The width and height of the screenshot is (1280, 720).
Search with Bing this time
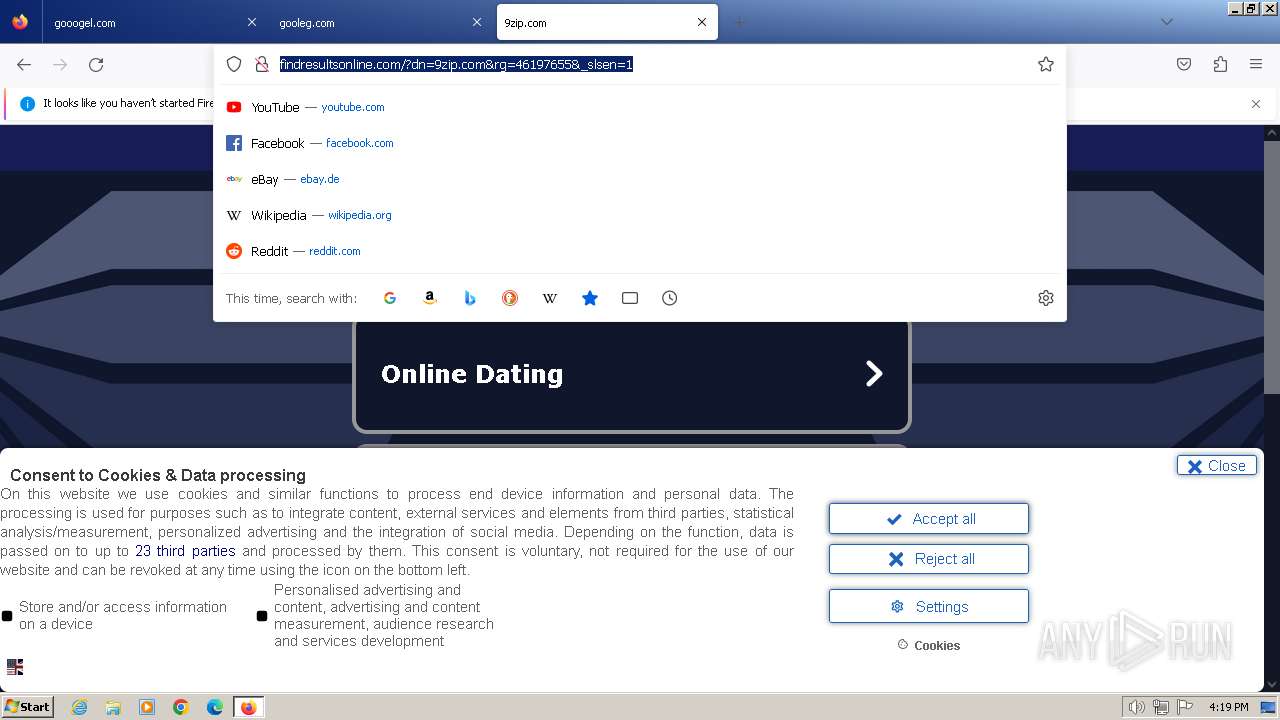470,298
